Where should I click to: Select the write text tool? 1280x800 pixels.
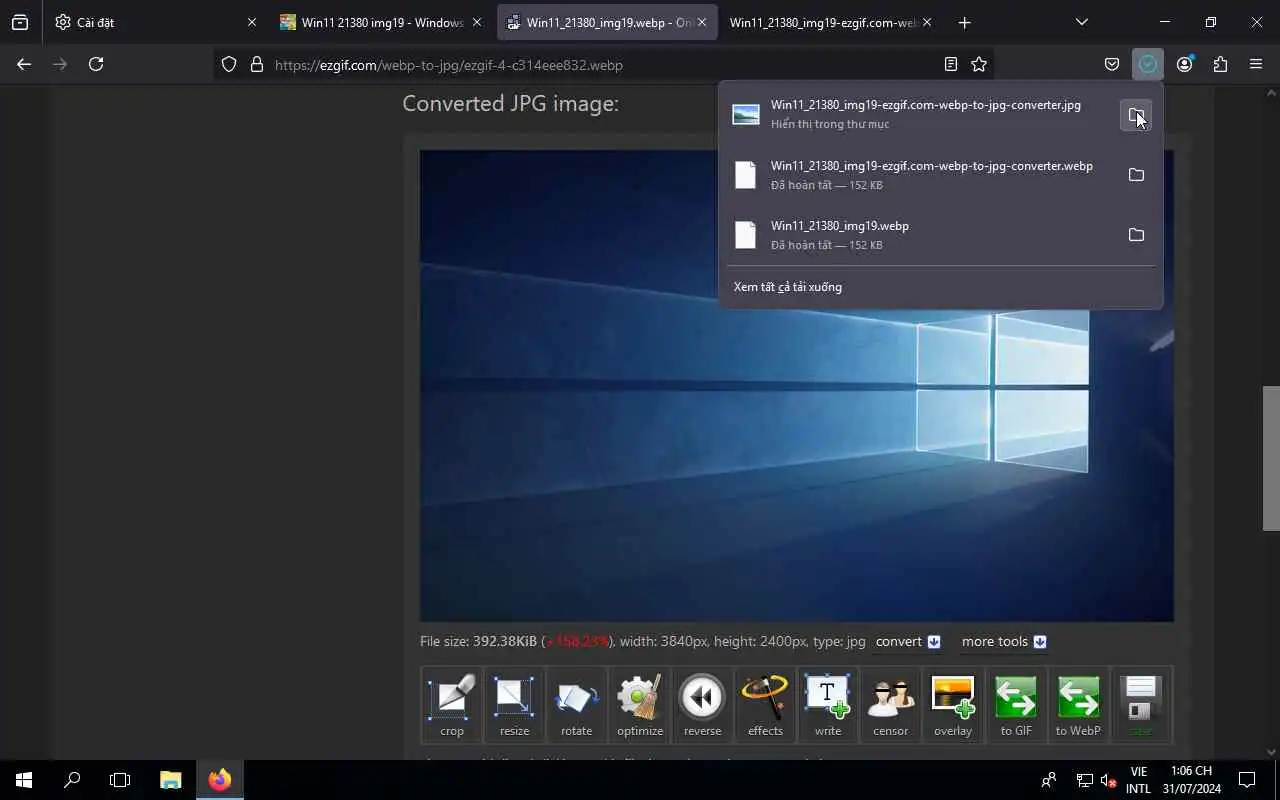[x=828, y=705]
